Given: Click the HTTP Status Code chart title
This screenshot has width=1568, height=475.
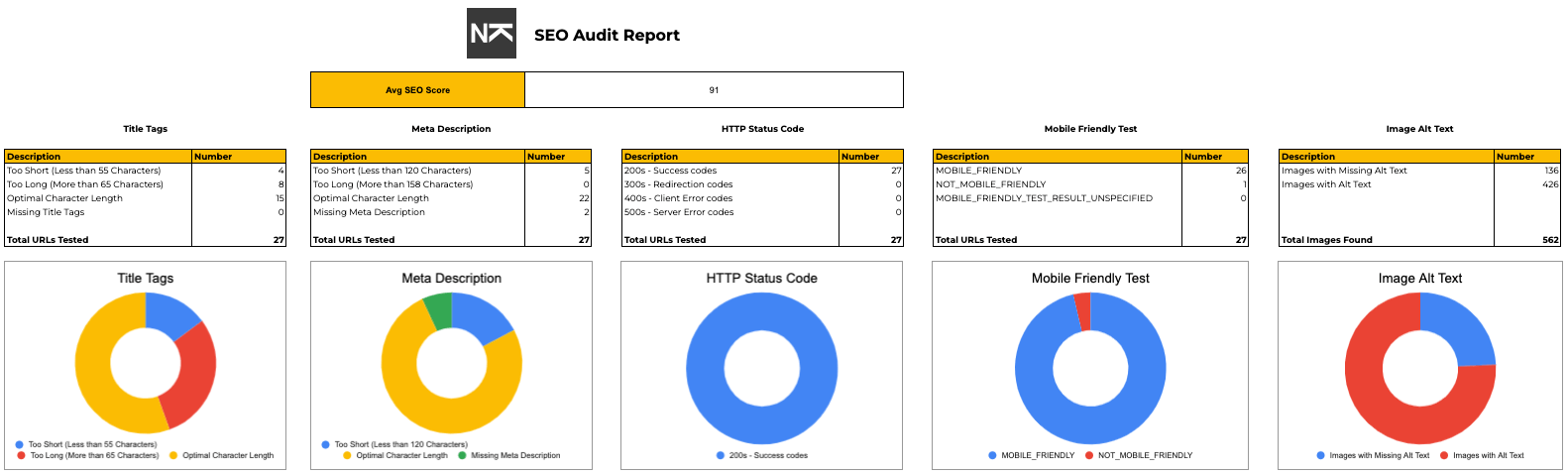Looking at the screenshot, I should [761, 279].
